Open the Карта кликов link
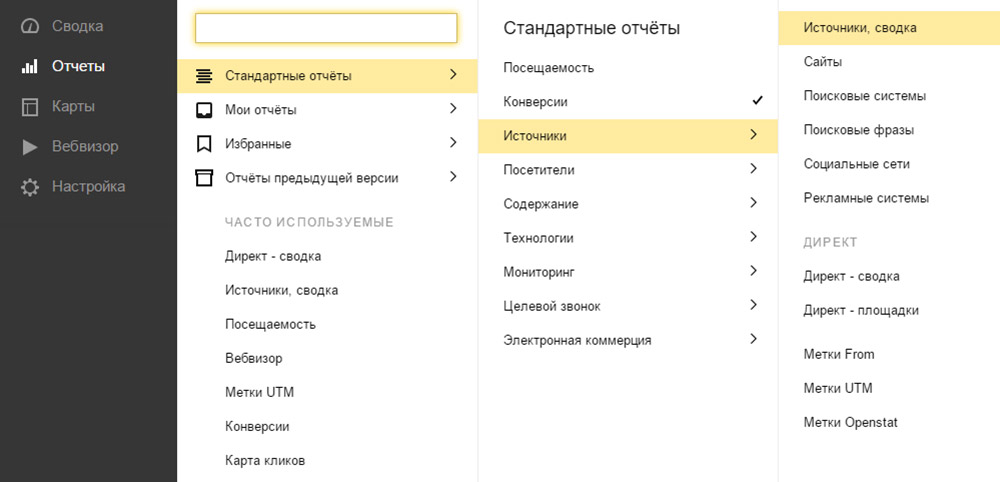 click(265, 460)
